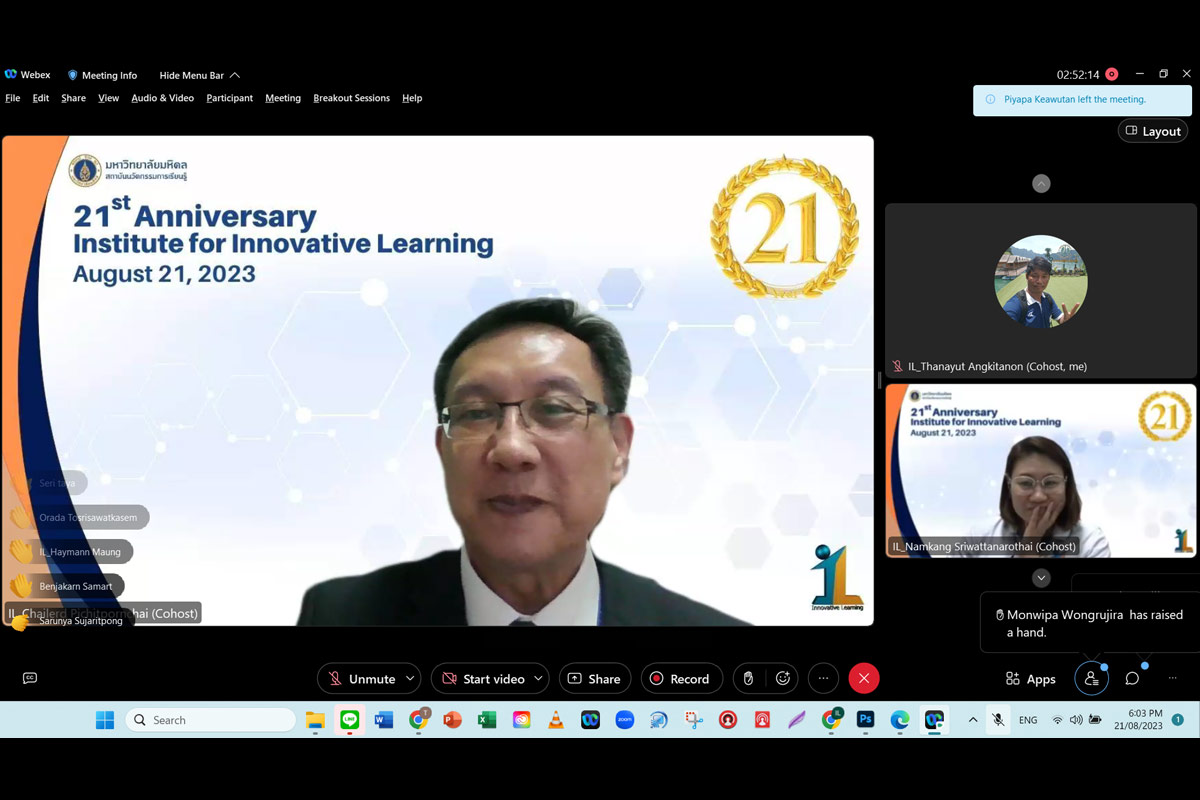Start recording the meeting

coord(681,679)
